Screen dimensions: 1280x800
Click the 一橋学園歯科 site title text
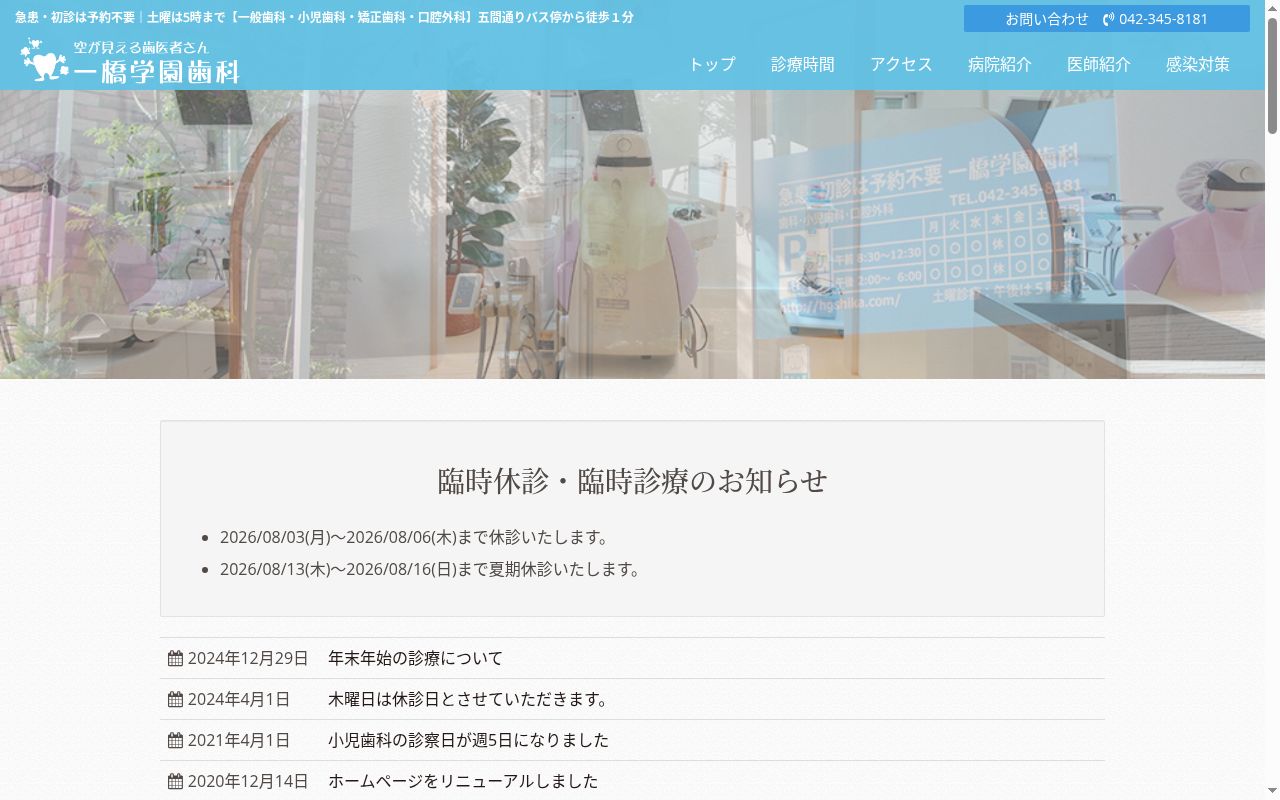click(x=157, y=72)
